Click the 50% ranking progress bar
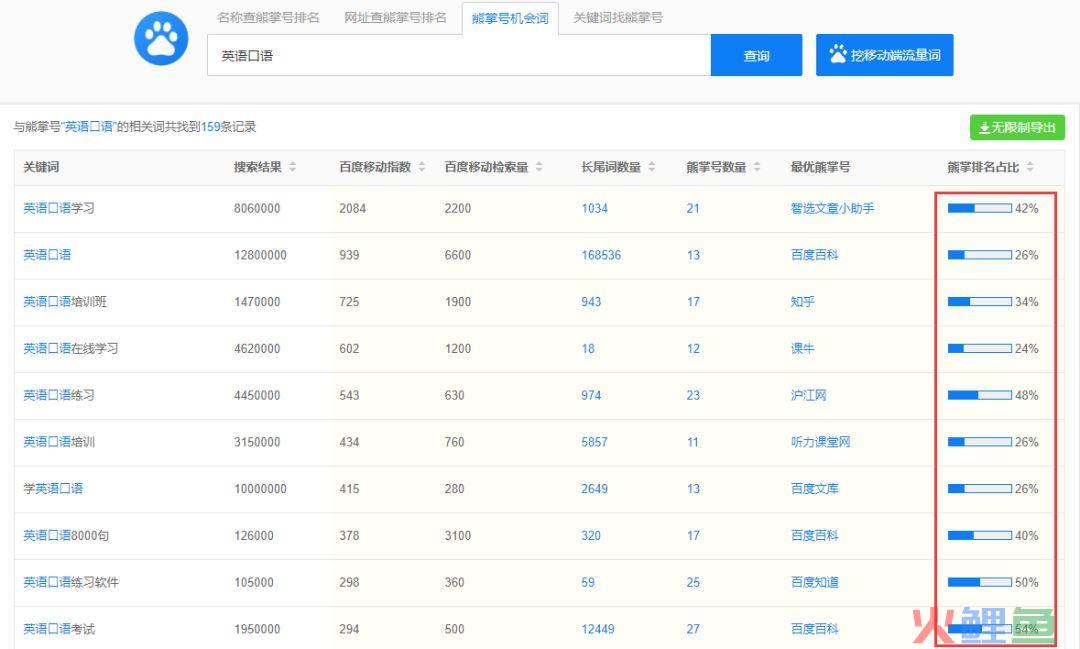Screen dimensions: 1080x649 [979, 582]
